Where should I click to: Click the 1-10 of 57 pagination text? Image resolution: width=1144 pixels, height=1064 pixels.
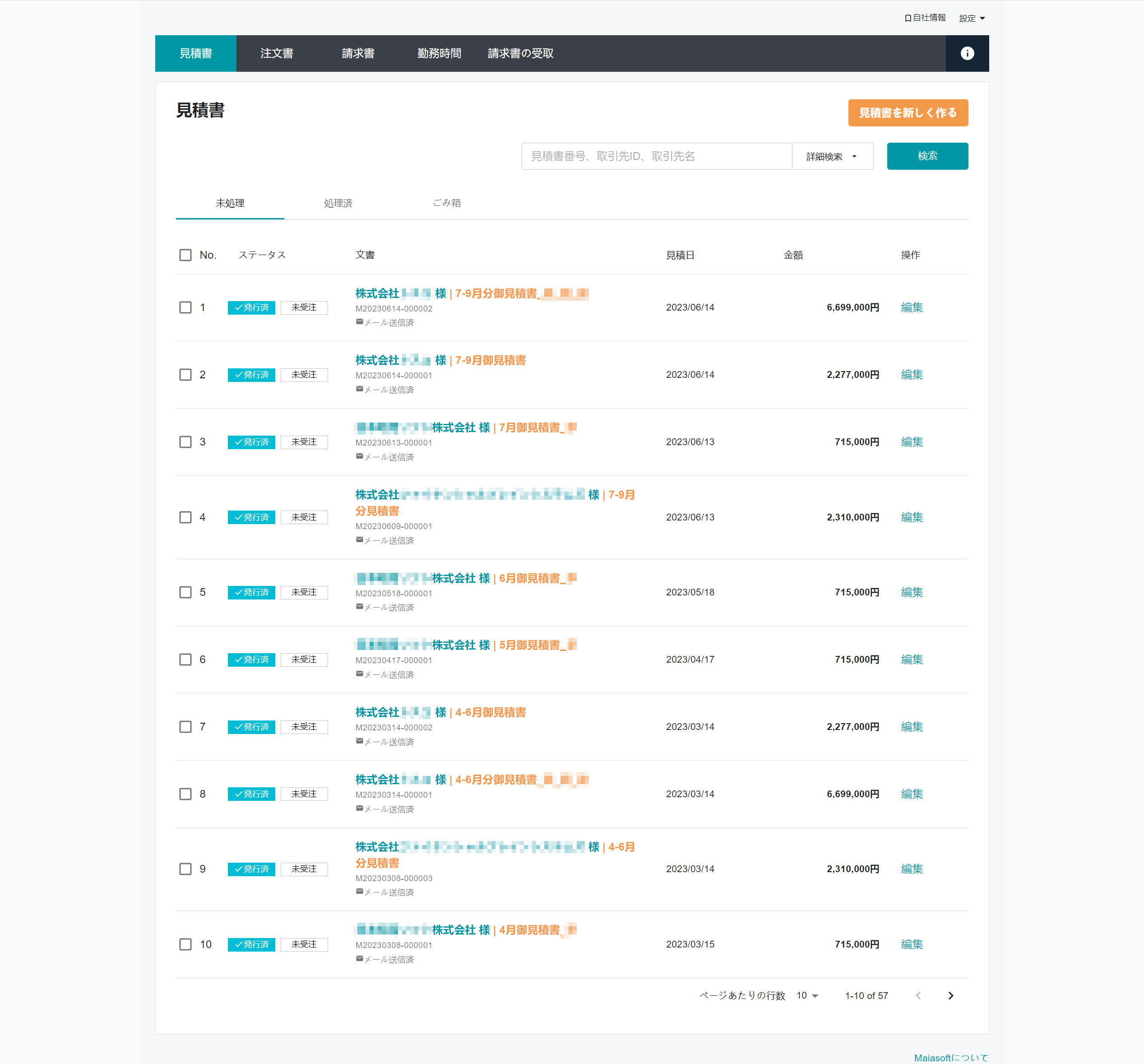tap(866, 995)
